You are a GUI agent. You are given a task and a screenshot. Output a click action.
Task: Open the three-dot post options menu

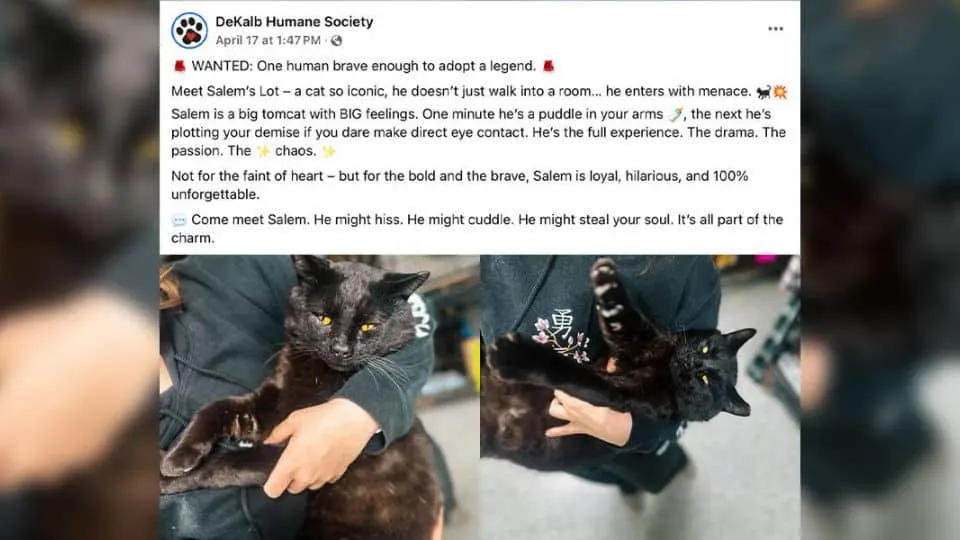(x=776, y=29)
